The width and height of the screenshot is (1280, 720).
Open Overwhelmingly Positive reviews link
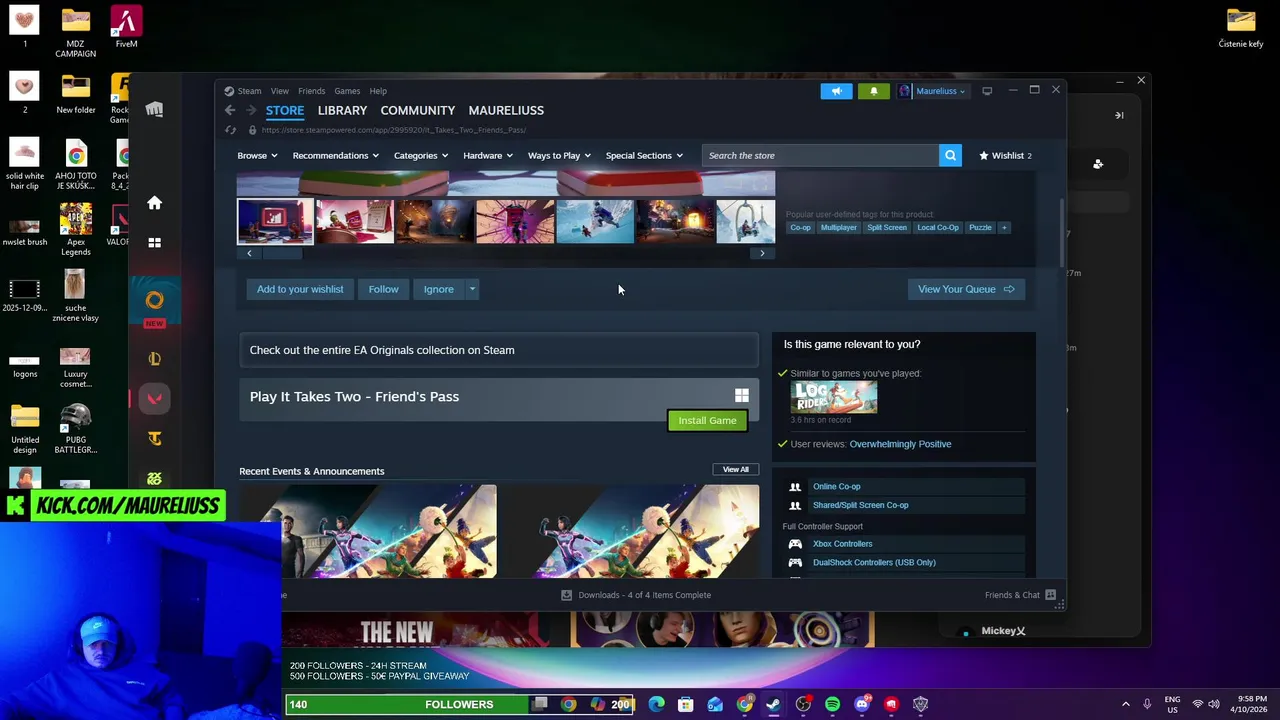click(900, 444)
